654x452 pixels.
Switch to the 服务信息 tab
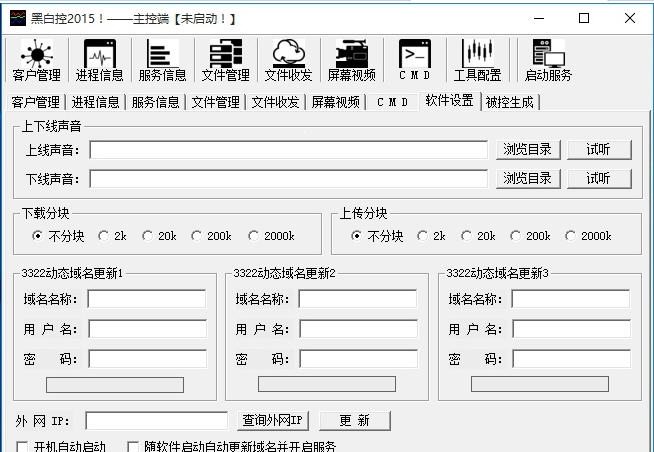156,102
